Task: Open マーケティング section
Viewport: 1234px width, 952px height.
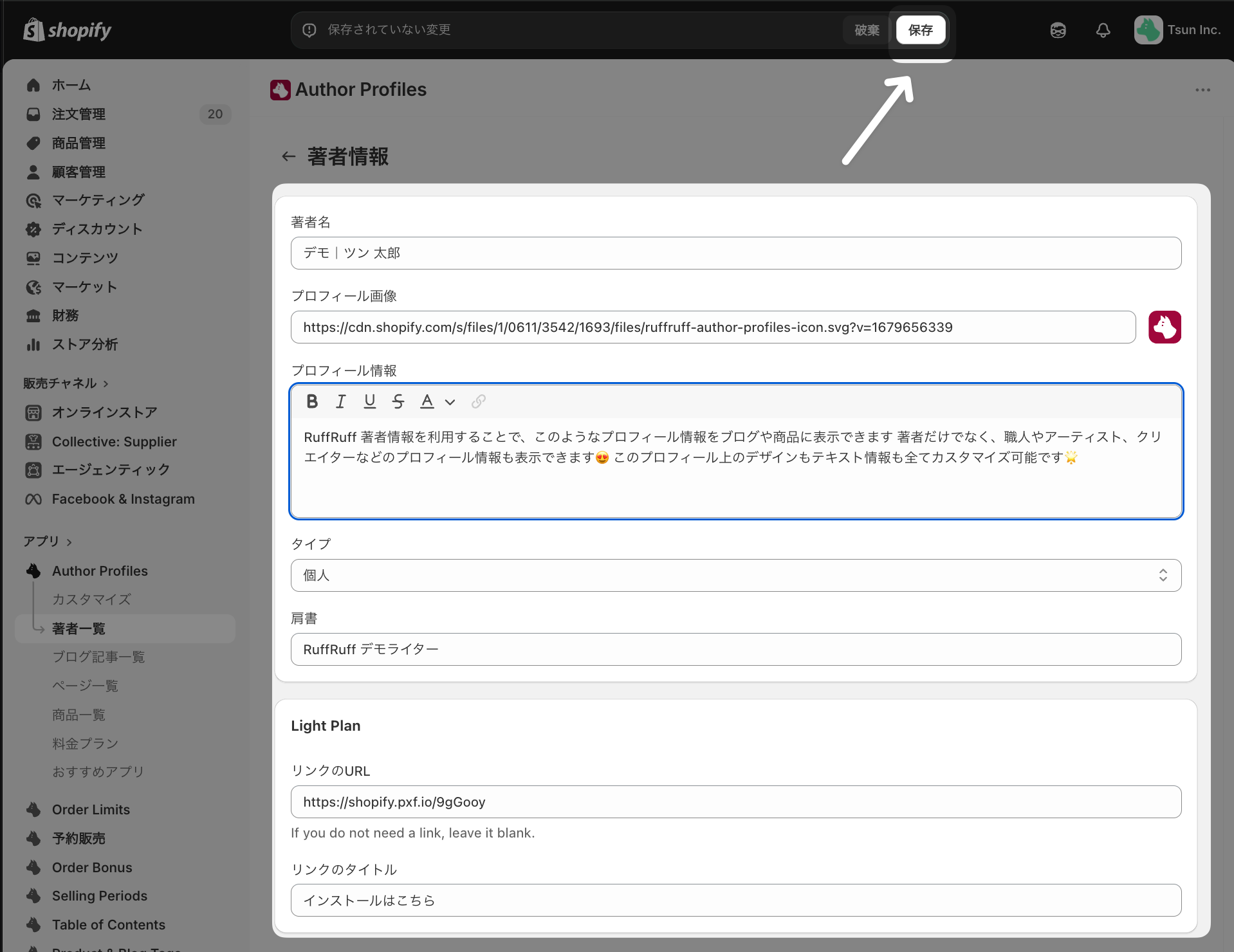Action: 98,200
